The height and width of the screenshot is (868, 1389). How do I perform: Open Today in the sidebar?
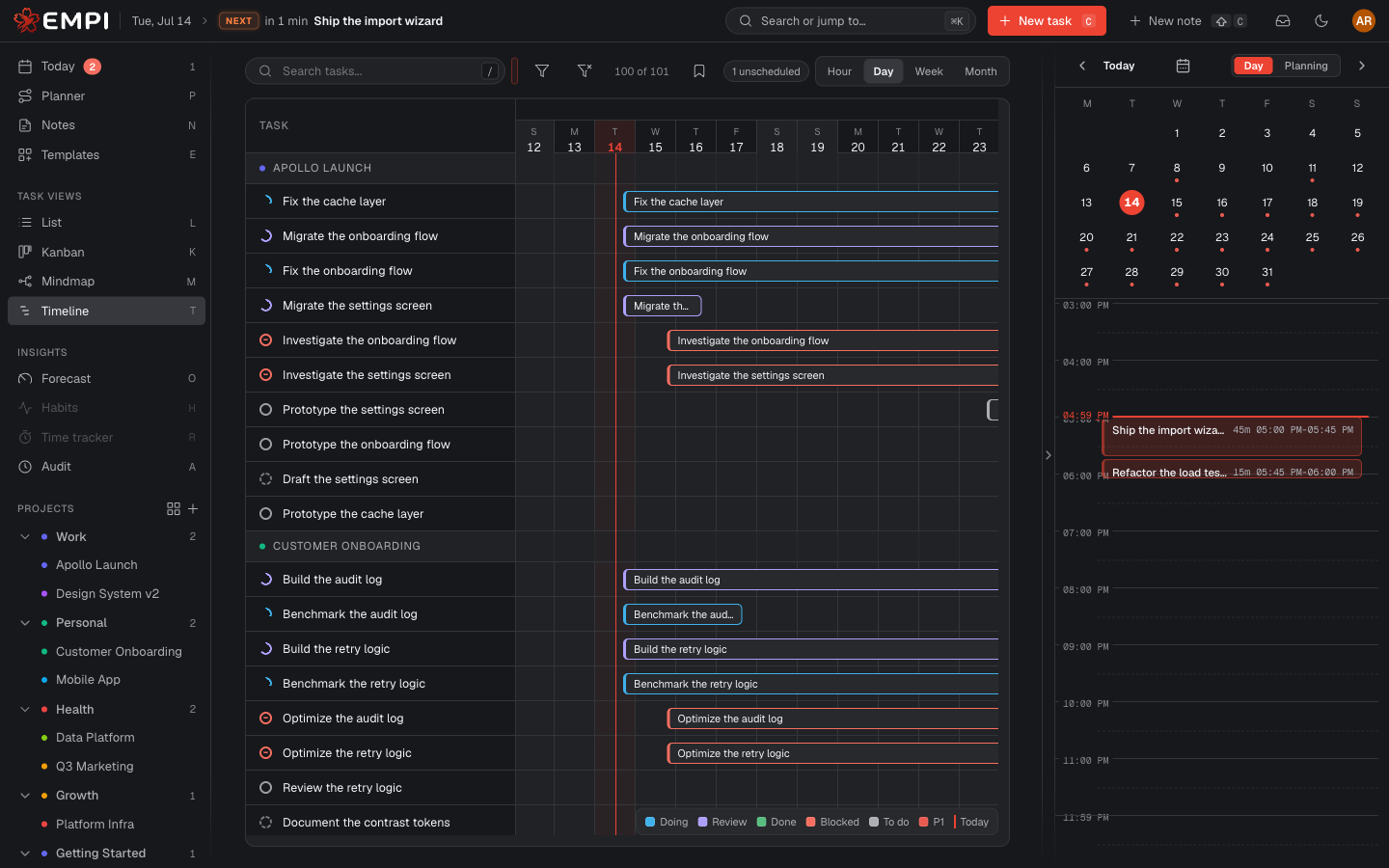[x=106, y=67]
